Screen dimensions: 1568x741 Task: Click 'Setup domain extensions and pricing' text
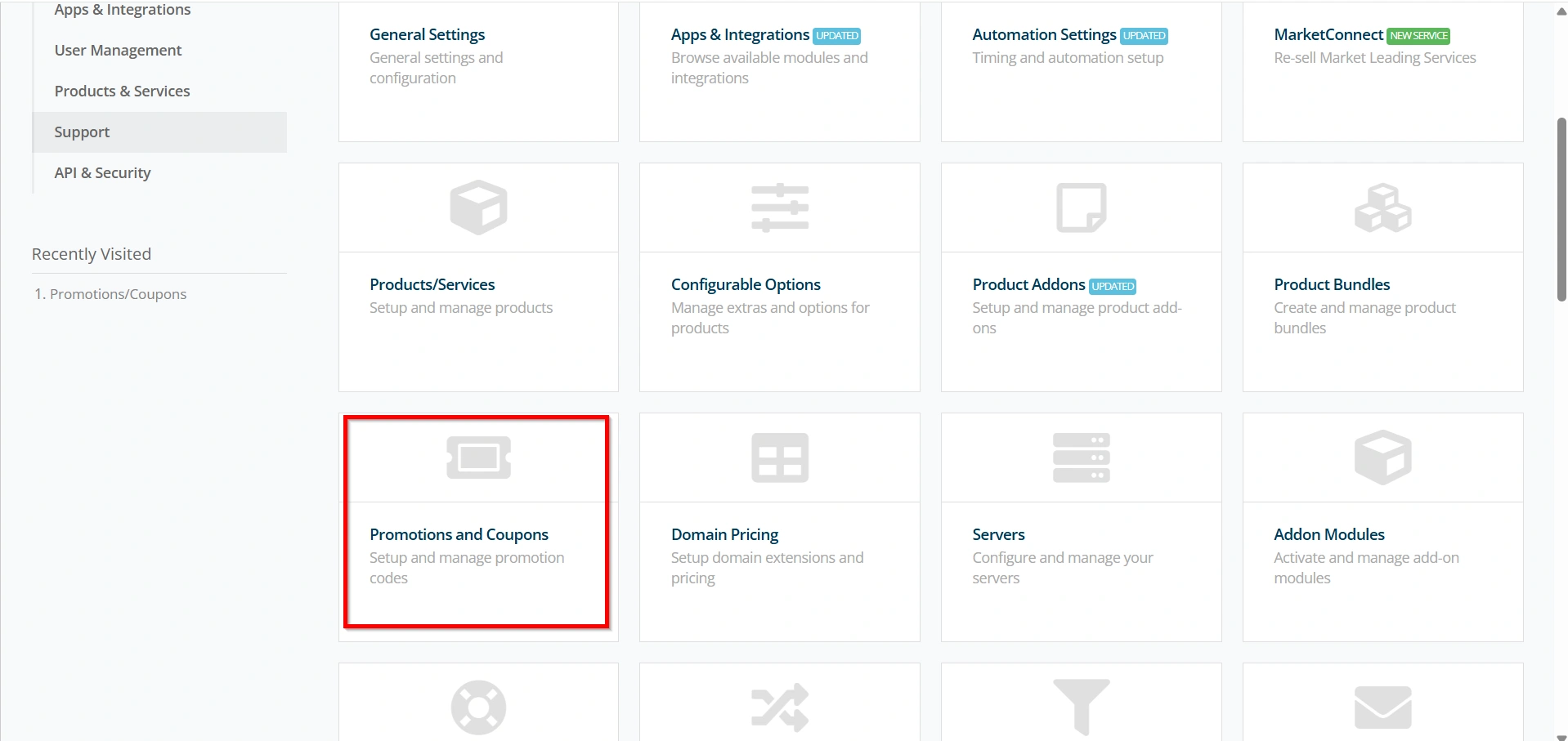click(x=767, y=568)
